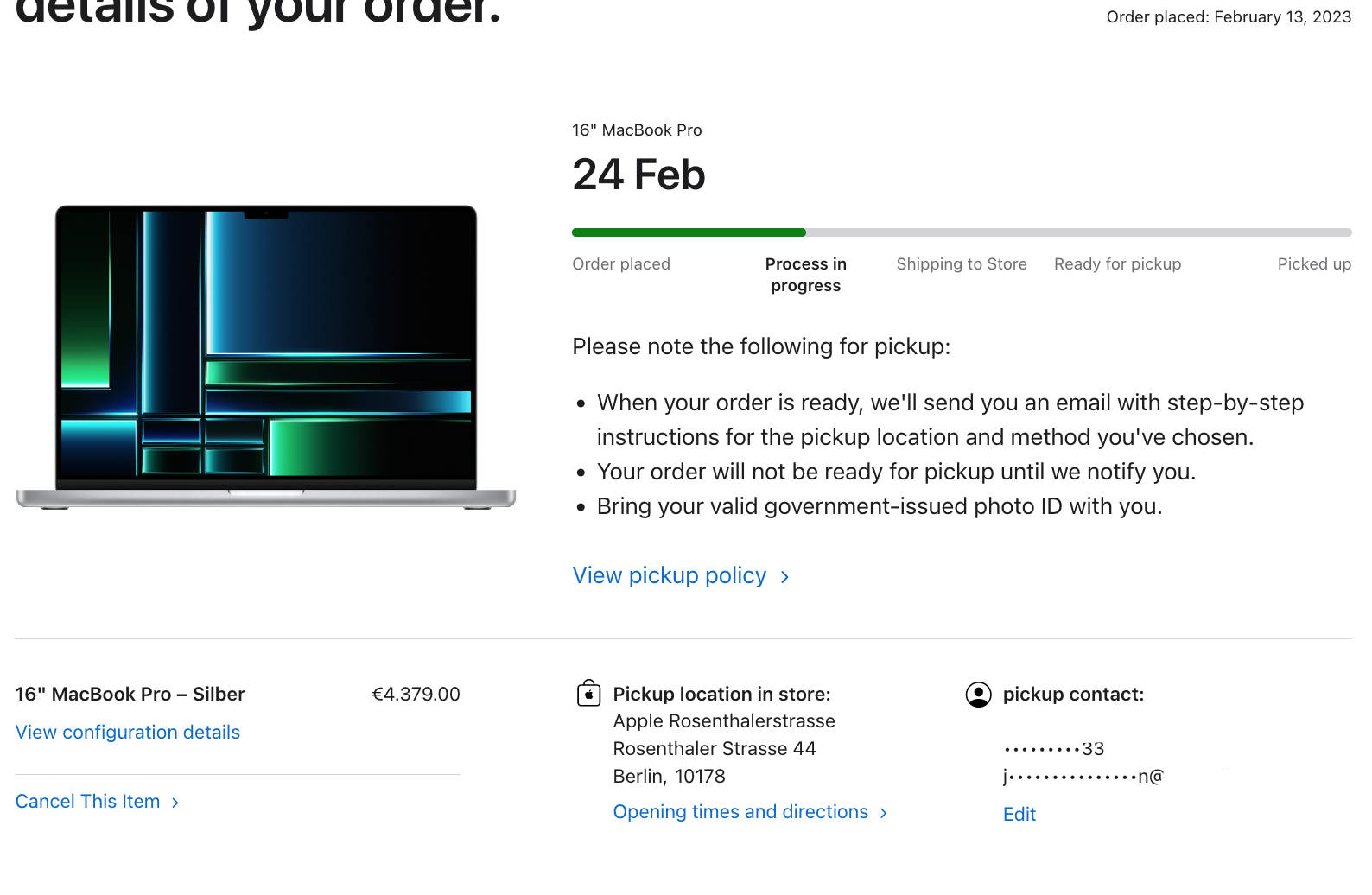The image size is (1372, 895).
Task: Click the €4.379.00 price text
Action: point(416,695)
